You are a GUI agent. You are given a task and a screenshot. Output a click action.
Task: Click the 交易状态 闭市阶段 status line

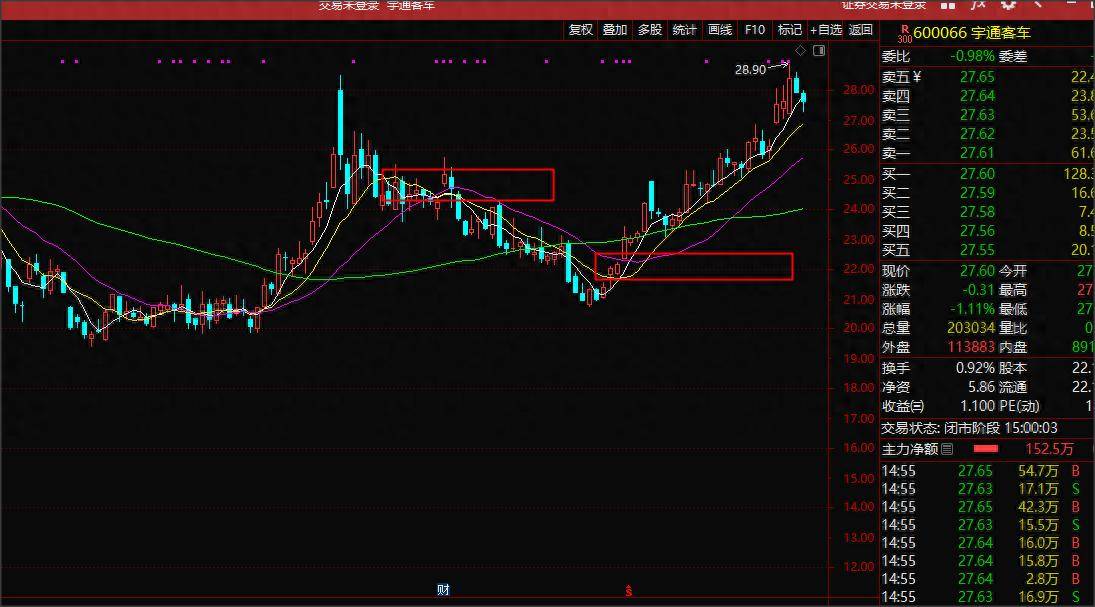coord(969,427)
